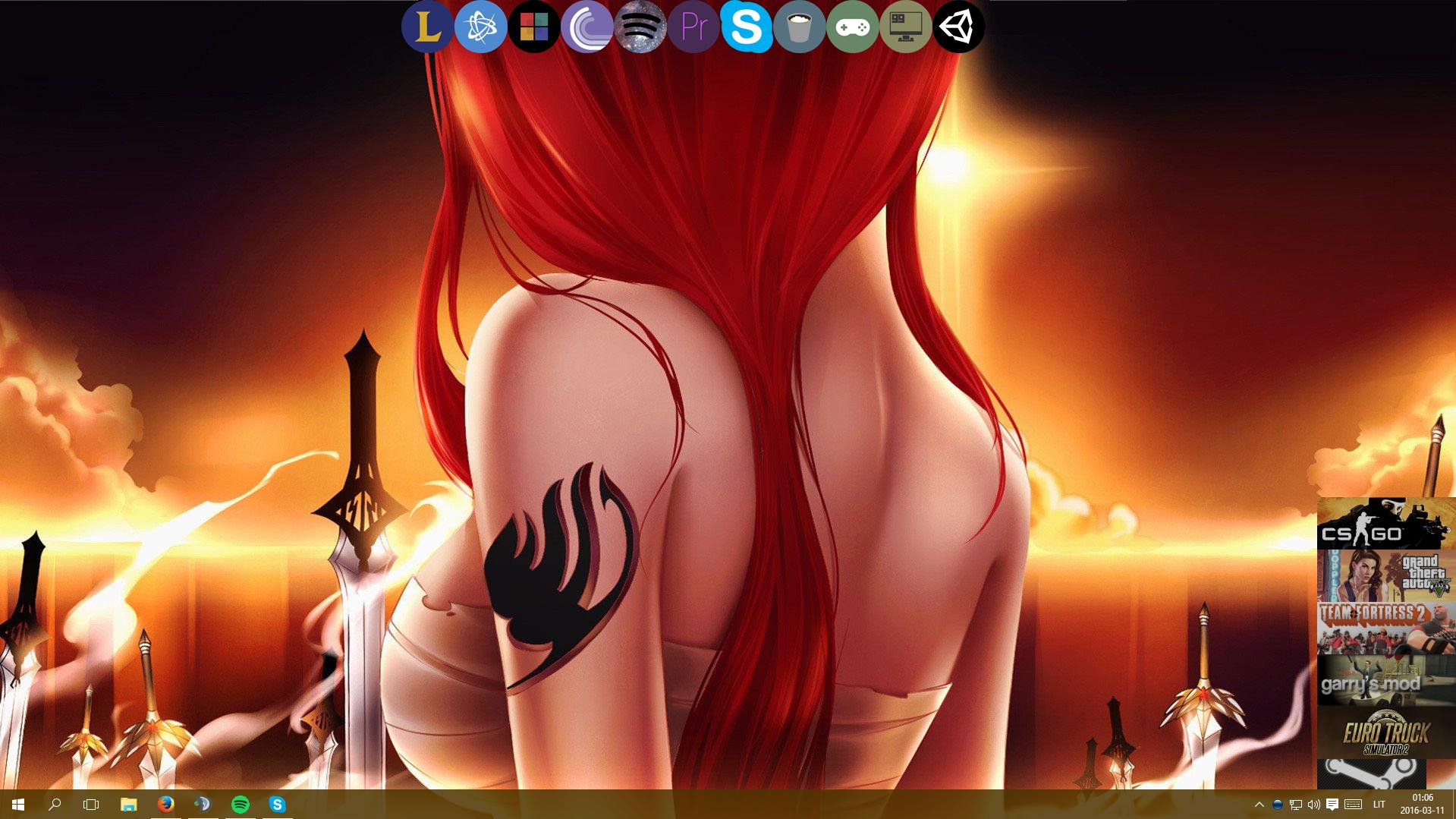
Task: Click the Show desktop strip
Action: pyautogui.click(x=1454, y=805)
